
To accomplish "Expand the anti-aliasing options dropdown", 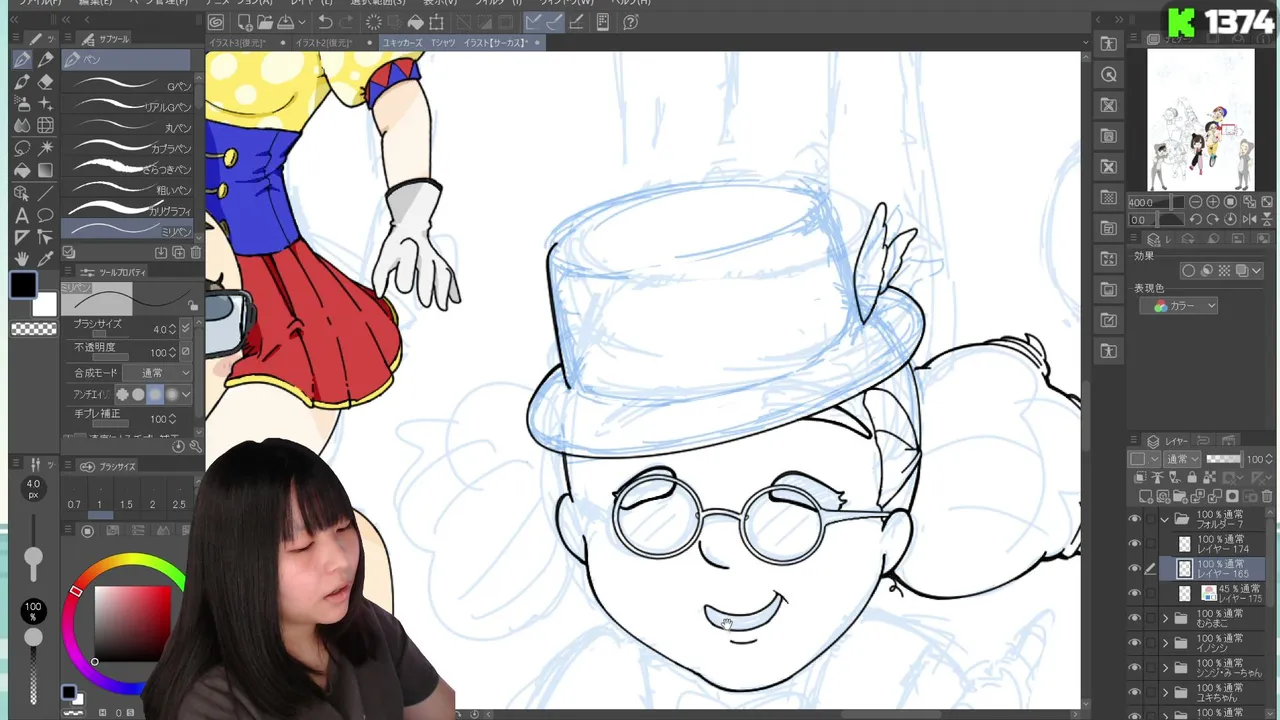I will 186,395.
